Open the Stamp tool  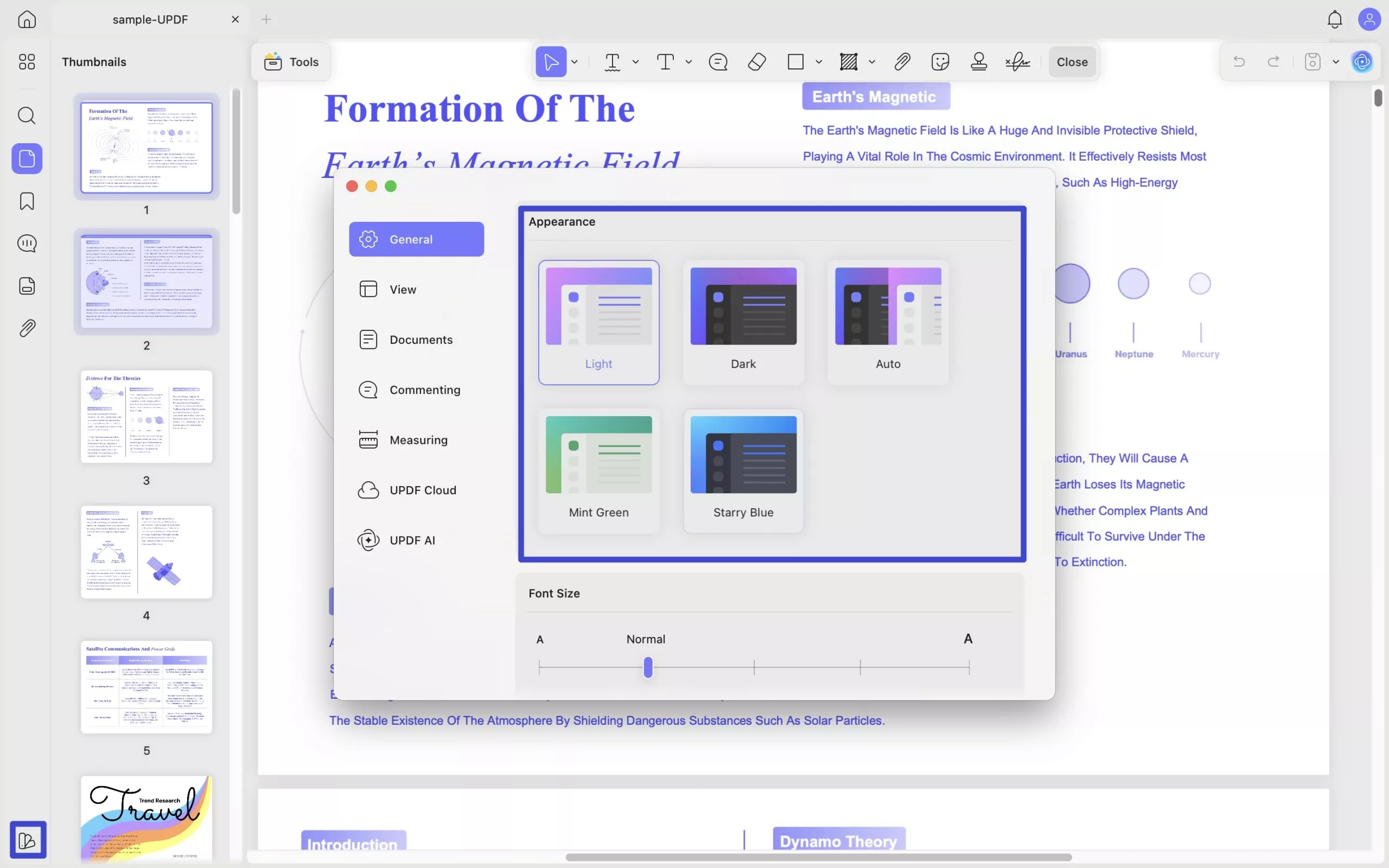[x=979, y=61]
